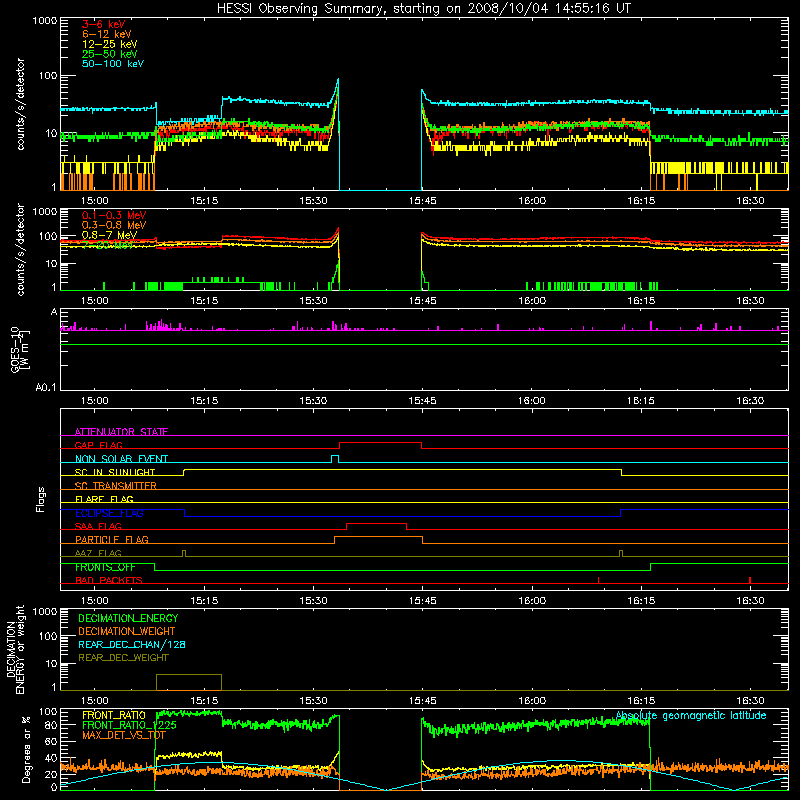This screenshot has width=800, height=800.
Task: Click the GAP_FLAG label
Action: (x=98, y=445)
